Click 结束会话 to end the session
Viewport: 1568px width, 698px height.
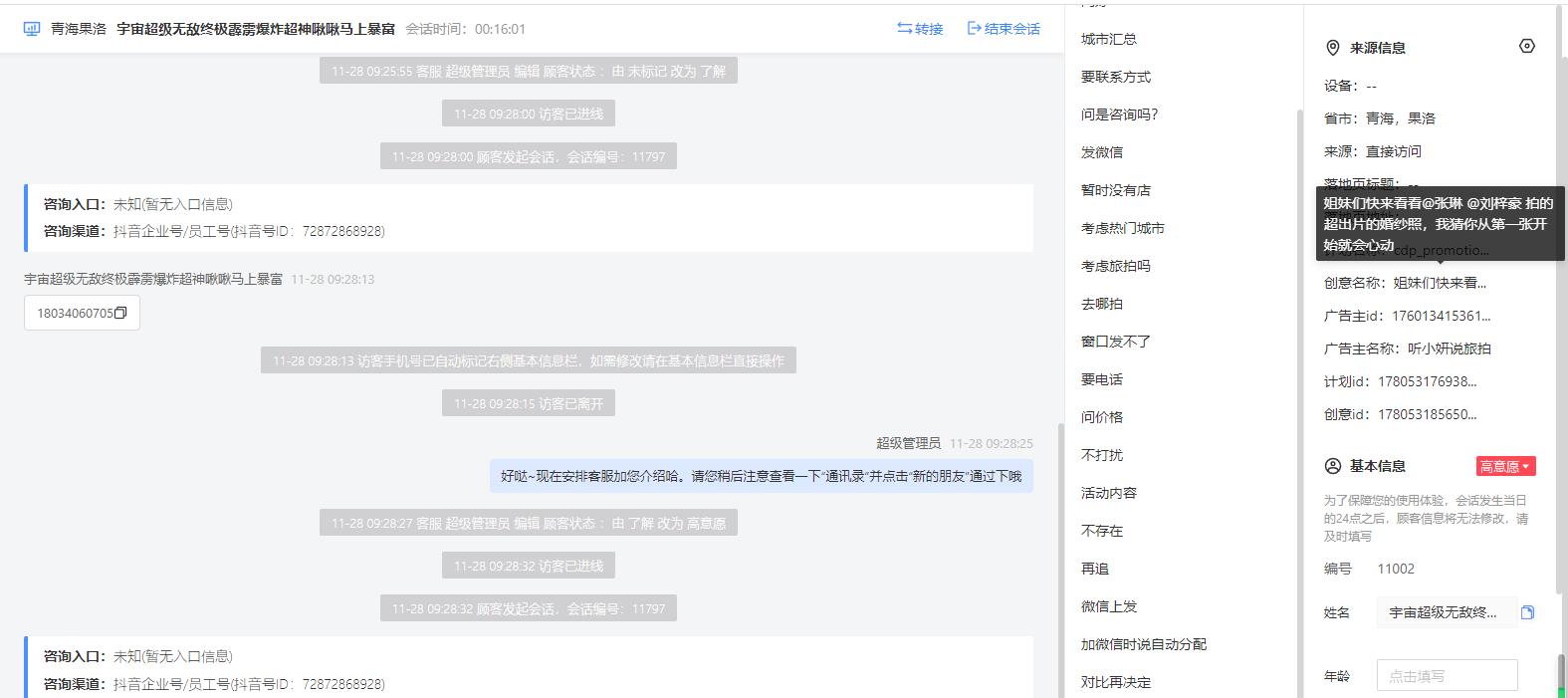[1004, 29]
